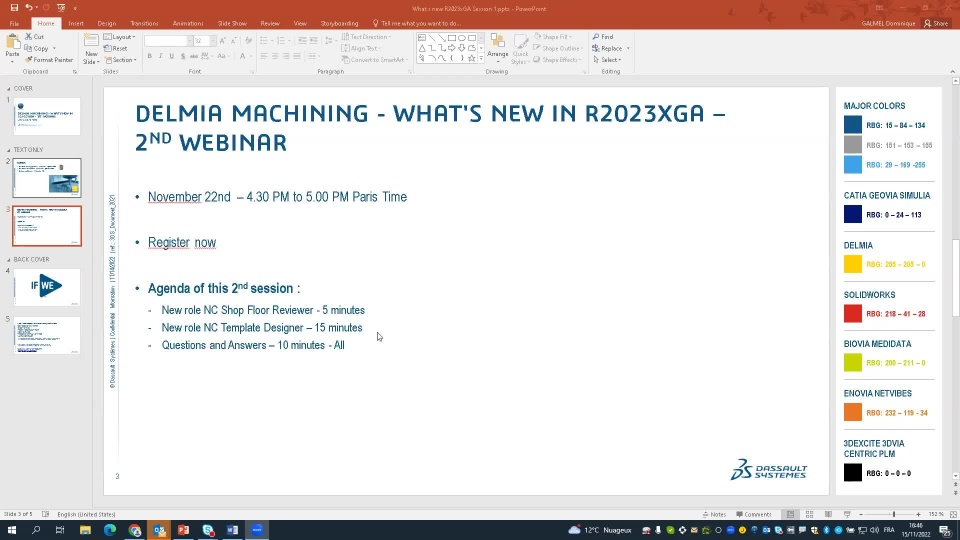Open Select dropdown in Editing group
Screen dimensions: 960x540
(607, 60)
